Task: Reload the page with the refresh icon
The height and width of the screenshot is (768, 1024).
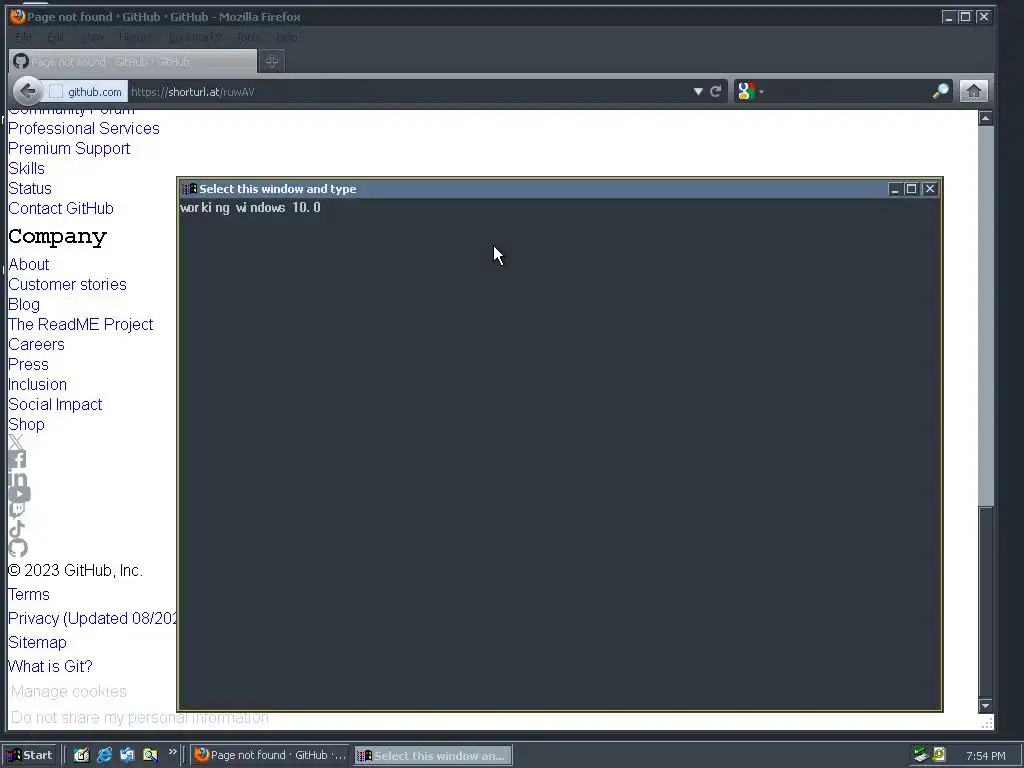Action: click(x=716, y=91)
